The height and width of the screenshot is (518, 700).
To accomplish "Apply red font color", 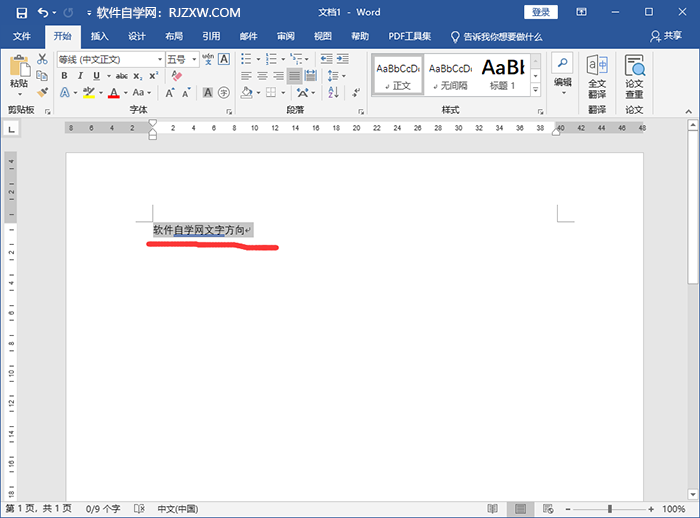I will click(114, 93).
